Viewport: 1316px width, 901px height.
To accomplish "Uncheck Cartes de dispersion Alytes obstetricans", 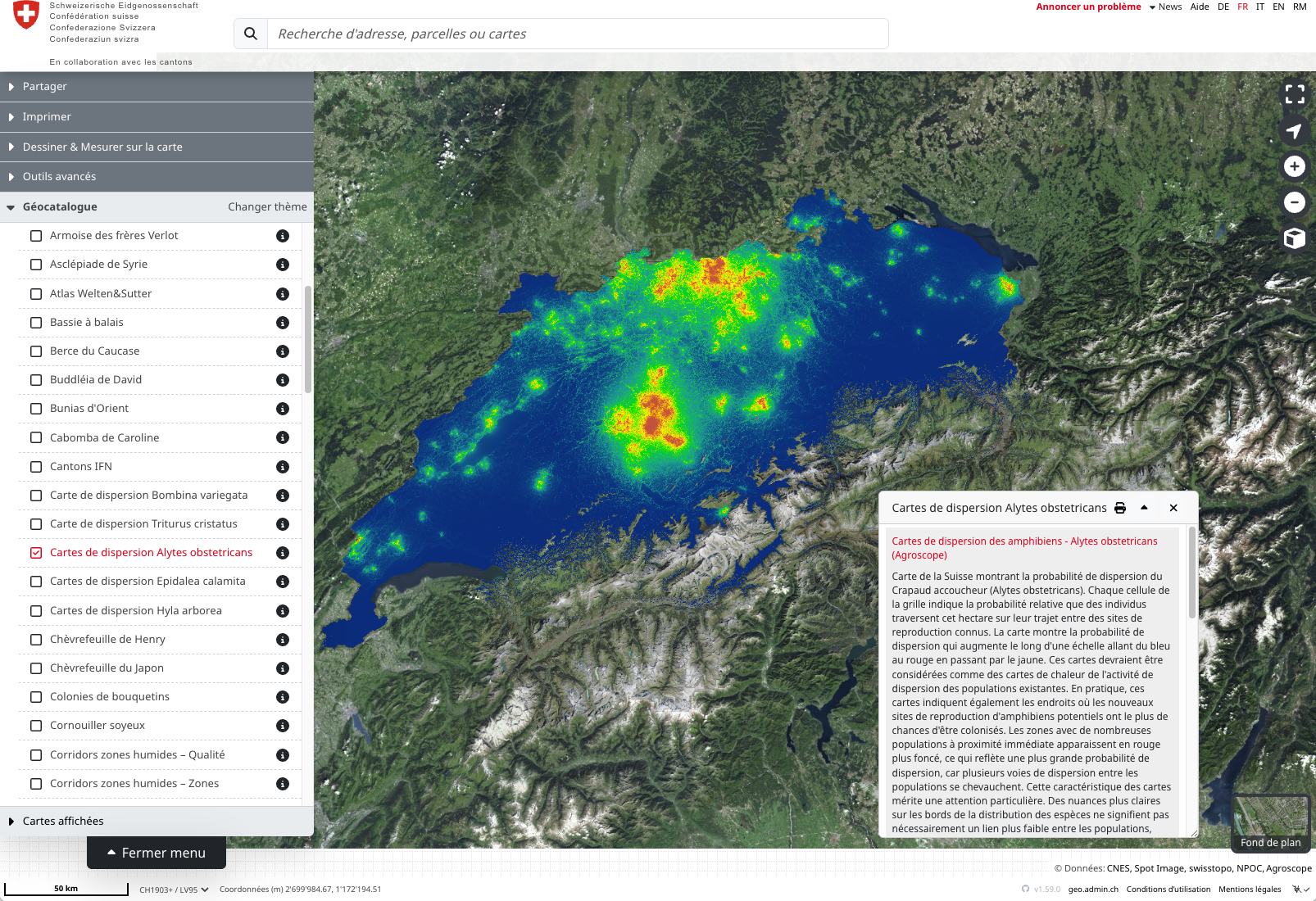I will (36, 553).
